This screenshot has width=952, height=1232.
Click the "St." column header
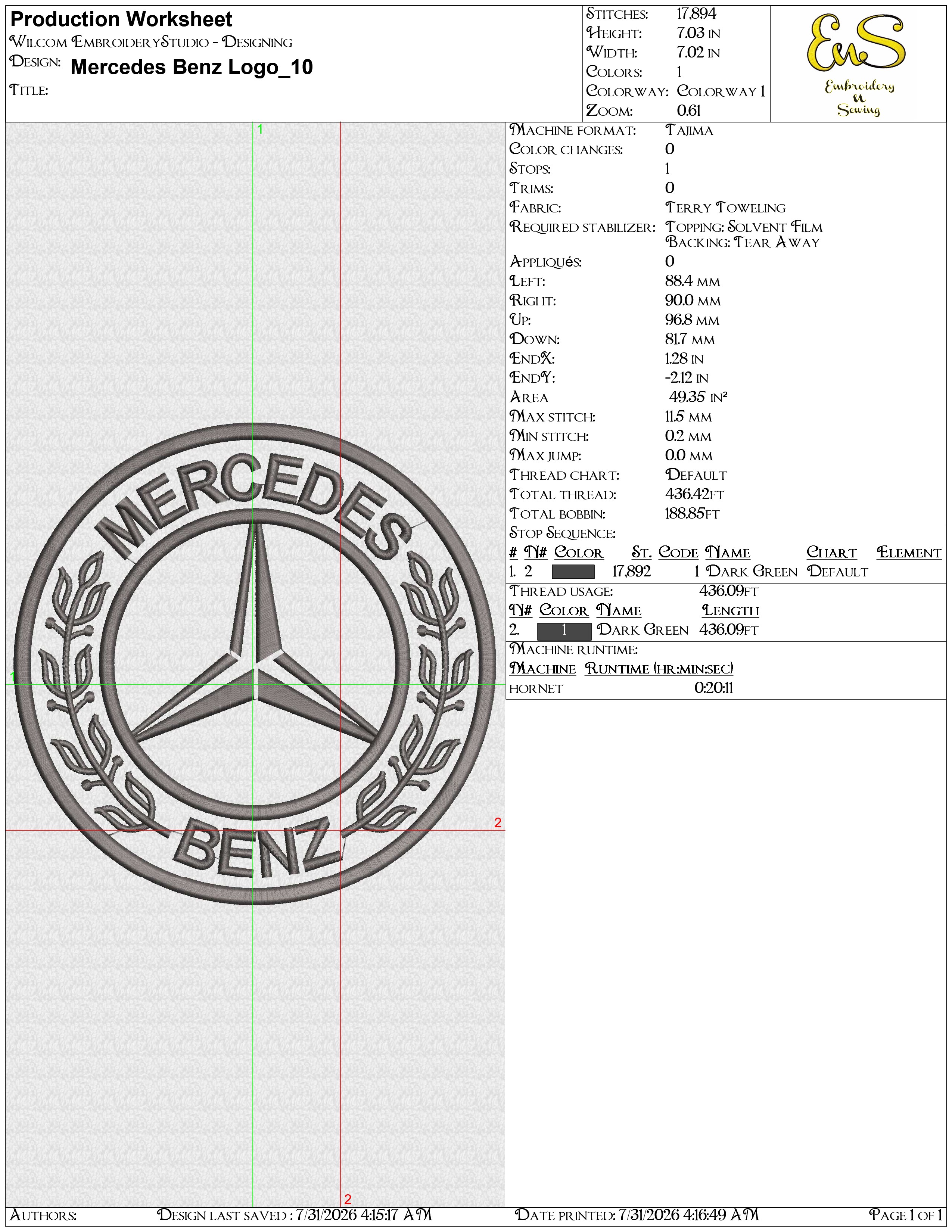[x=642, y=553]
